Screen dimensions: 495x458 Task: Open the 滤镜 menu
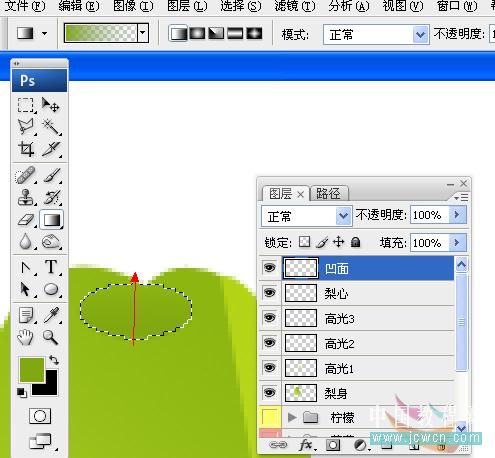(x=295, y=6)
